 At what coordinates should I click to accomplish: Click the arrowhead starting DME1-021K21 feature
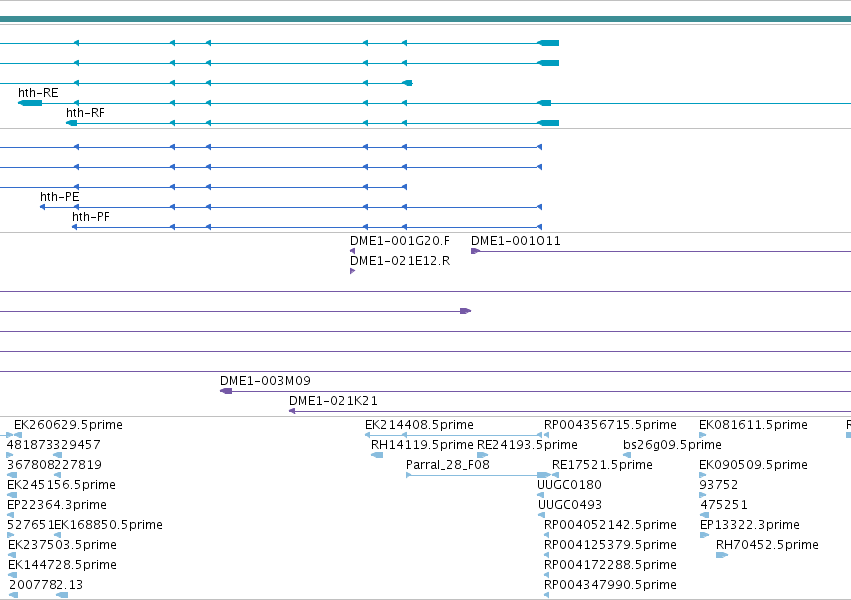pos(292,411)
